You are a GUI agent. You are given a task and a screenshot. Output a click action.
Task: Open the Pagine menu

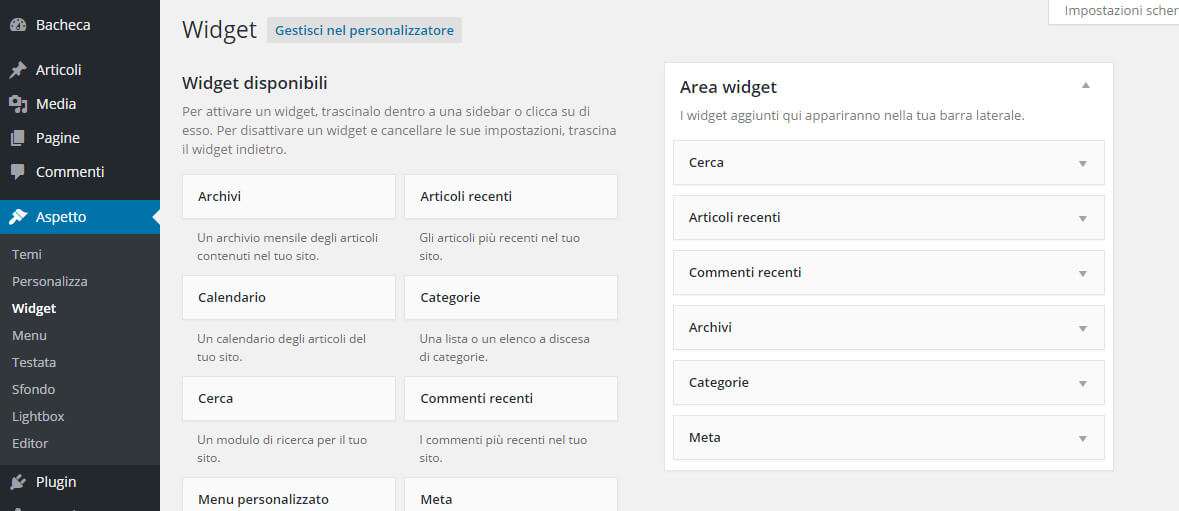[x=80, y=138]
